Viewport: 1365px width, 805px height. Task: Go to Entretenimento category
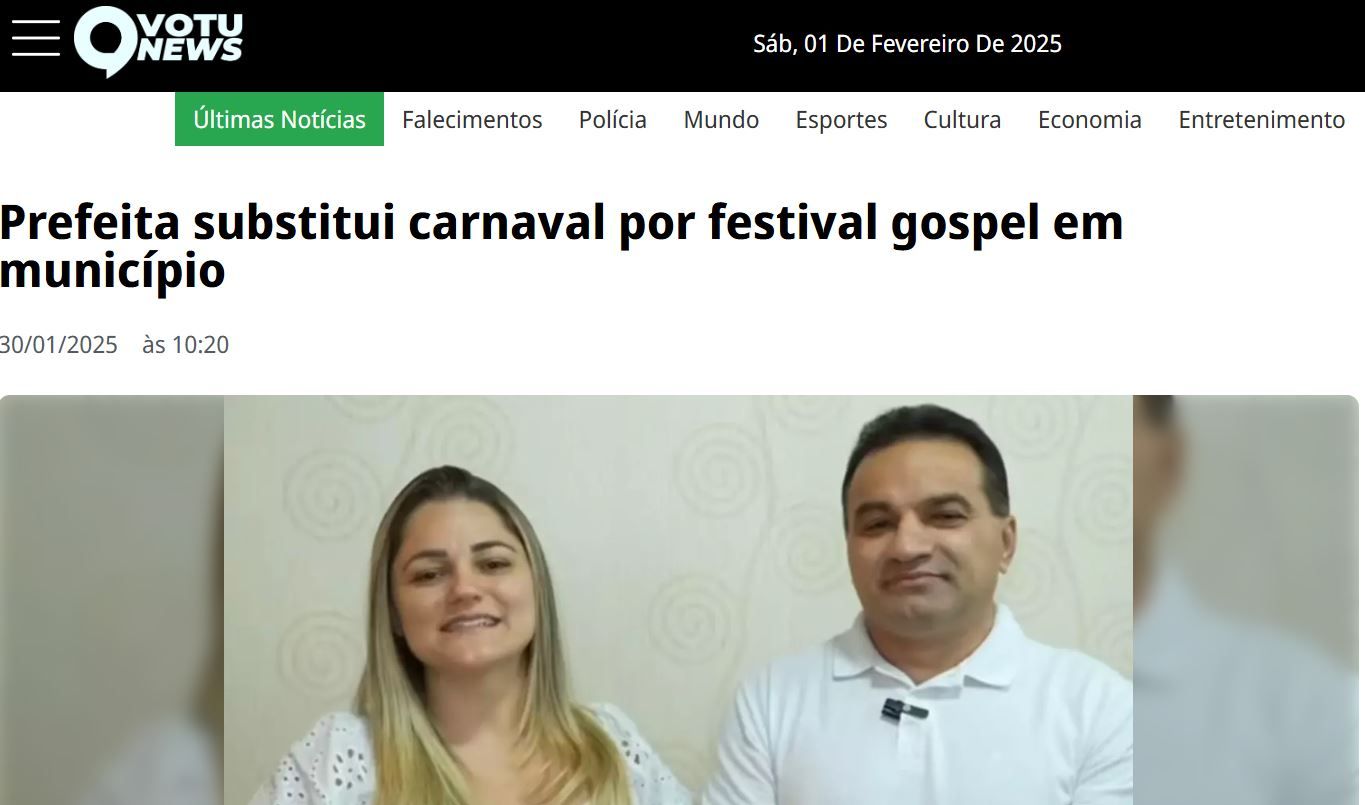(x=1261, y=120)
